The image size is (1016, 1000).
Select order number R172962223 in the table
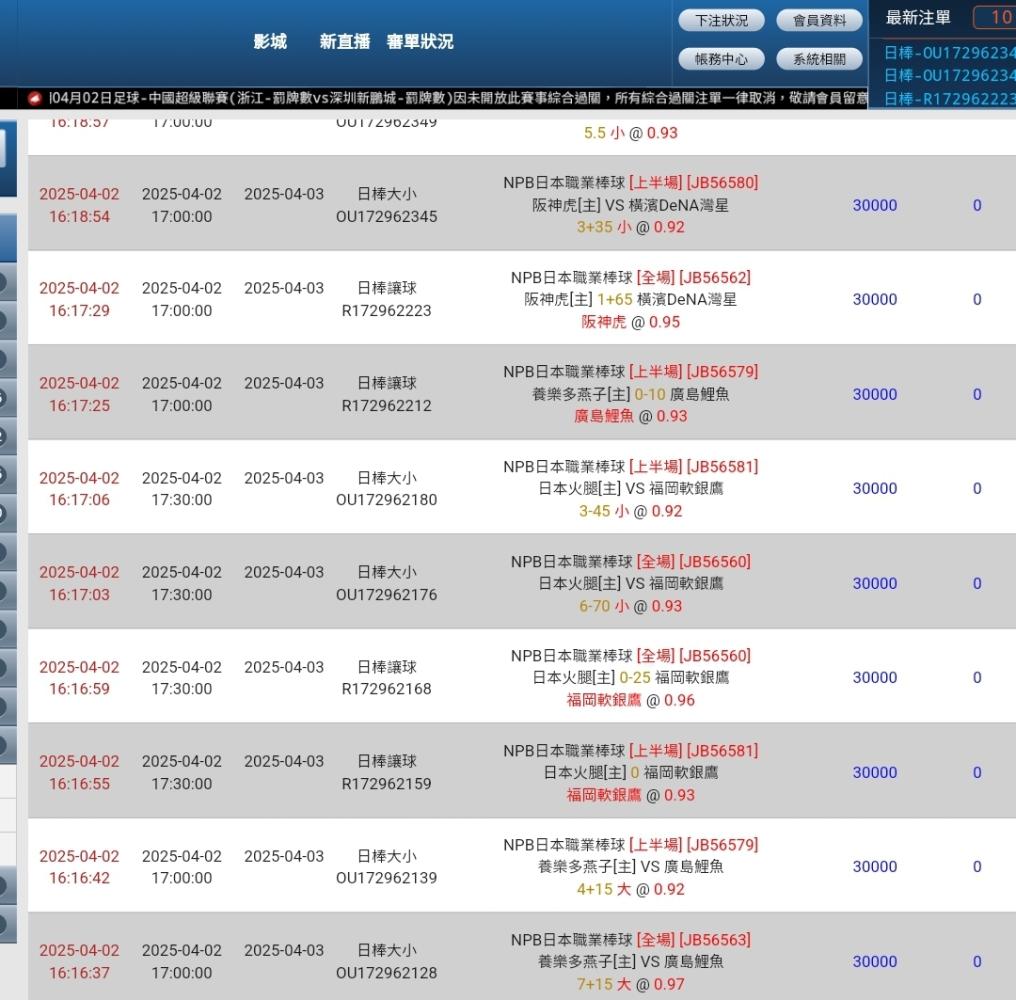pyautogui.click(x=386, y=310)
